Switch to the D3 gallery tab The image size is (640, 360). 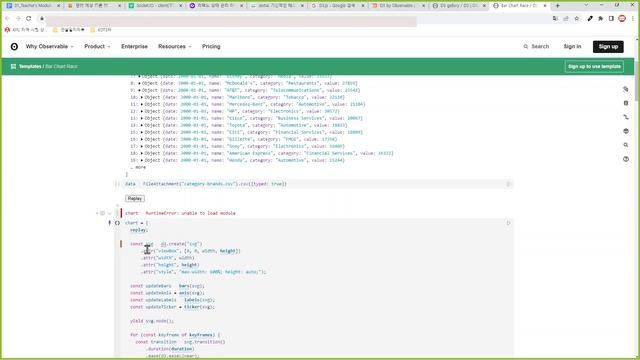(x=459, y=6)
